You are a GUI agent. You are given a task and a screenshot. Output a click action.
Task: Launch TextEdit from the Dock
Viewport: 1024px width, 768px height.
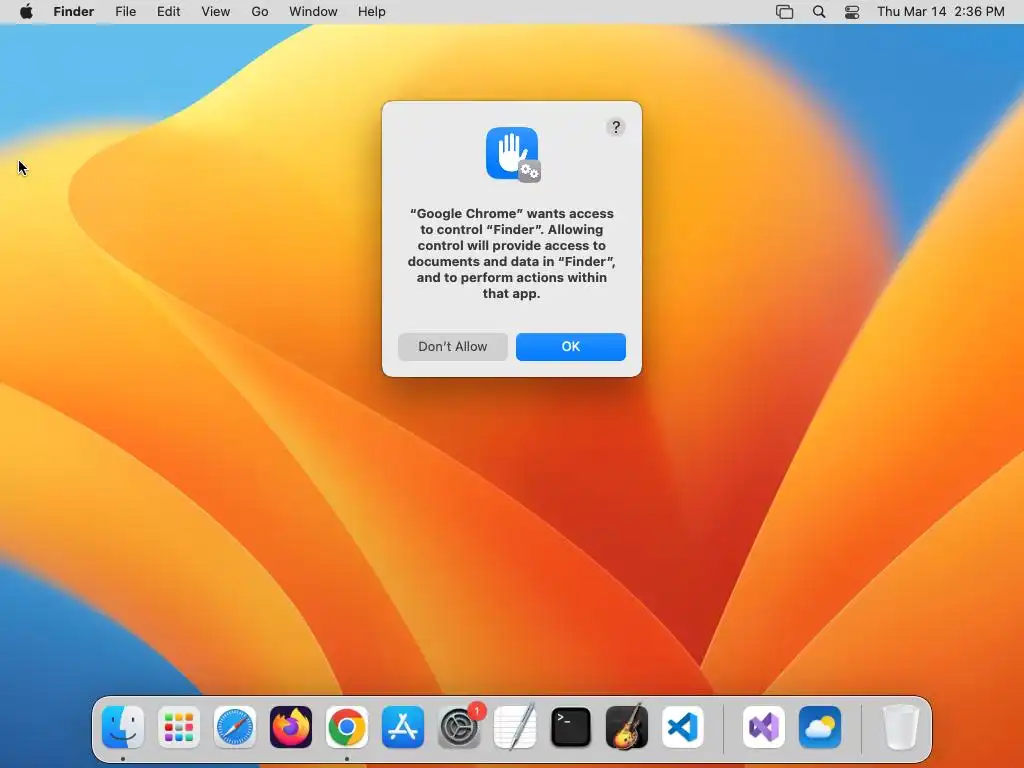tap(515, 727)
